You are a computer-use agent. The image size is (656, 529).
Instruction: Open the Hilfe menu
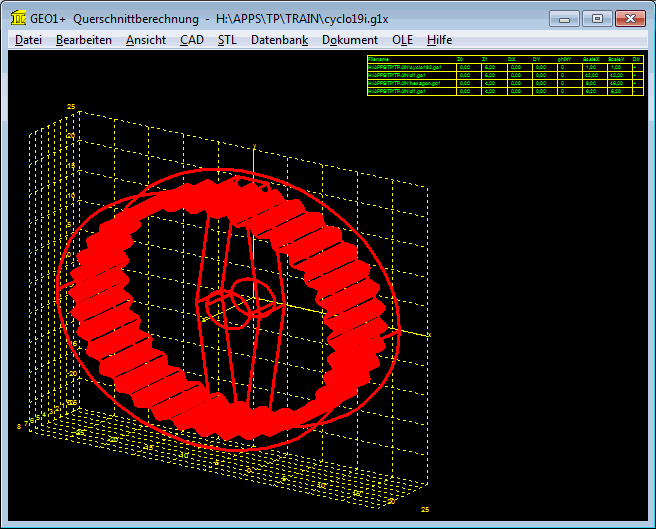(439, 40)
